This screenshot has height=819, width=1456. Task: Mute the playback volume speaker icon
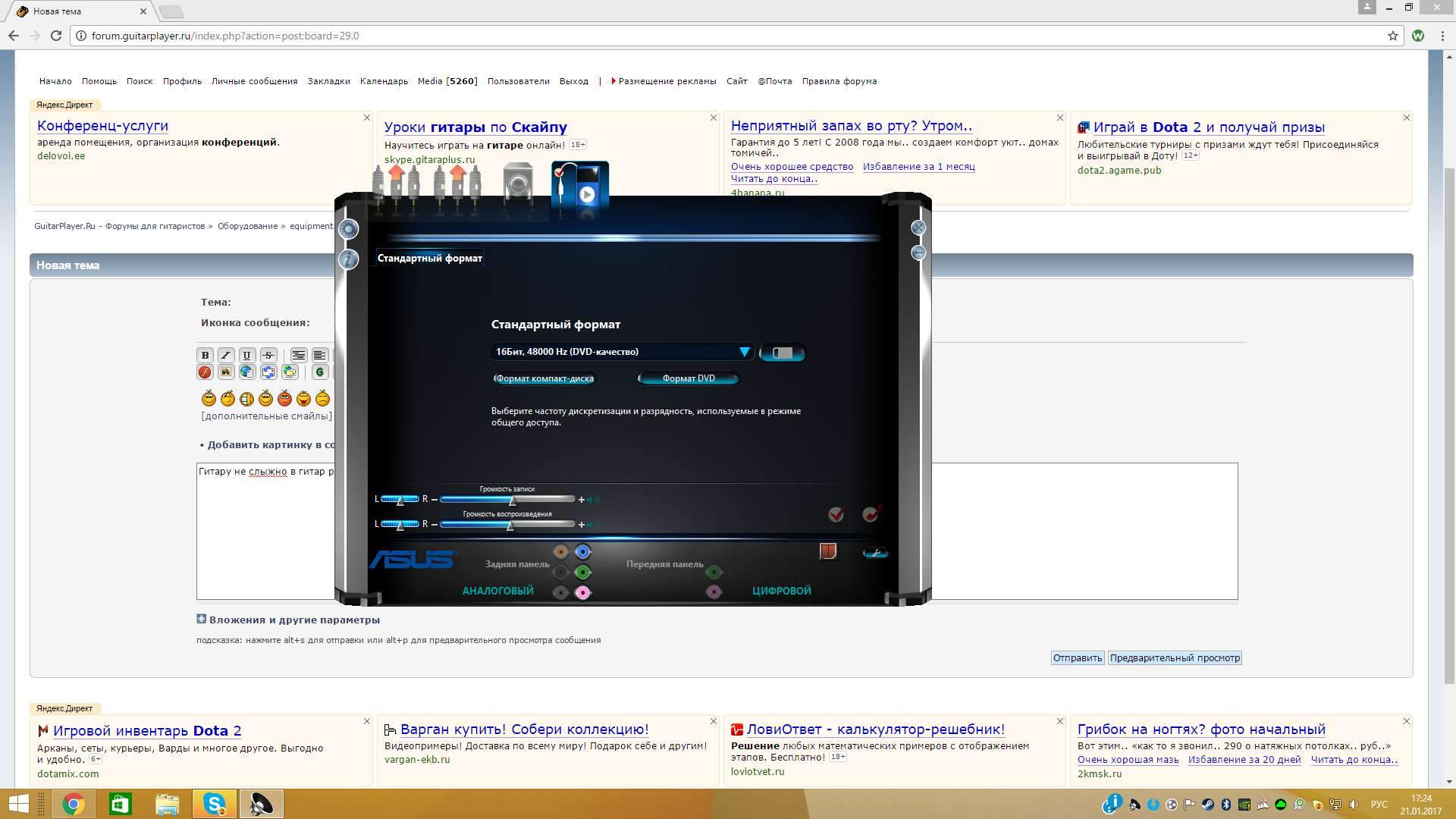tap(594, 525)
